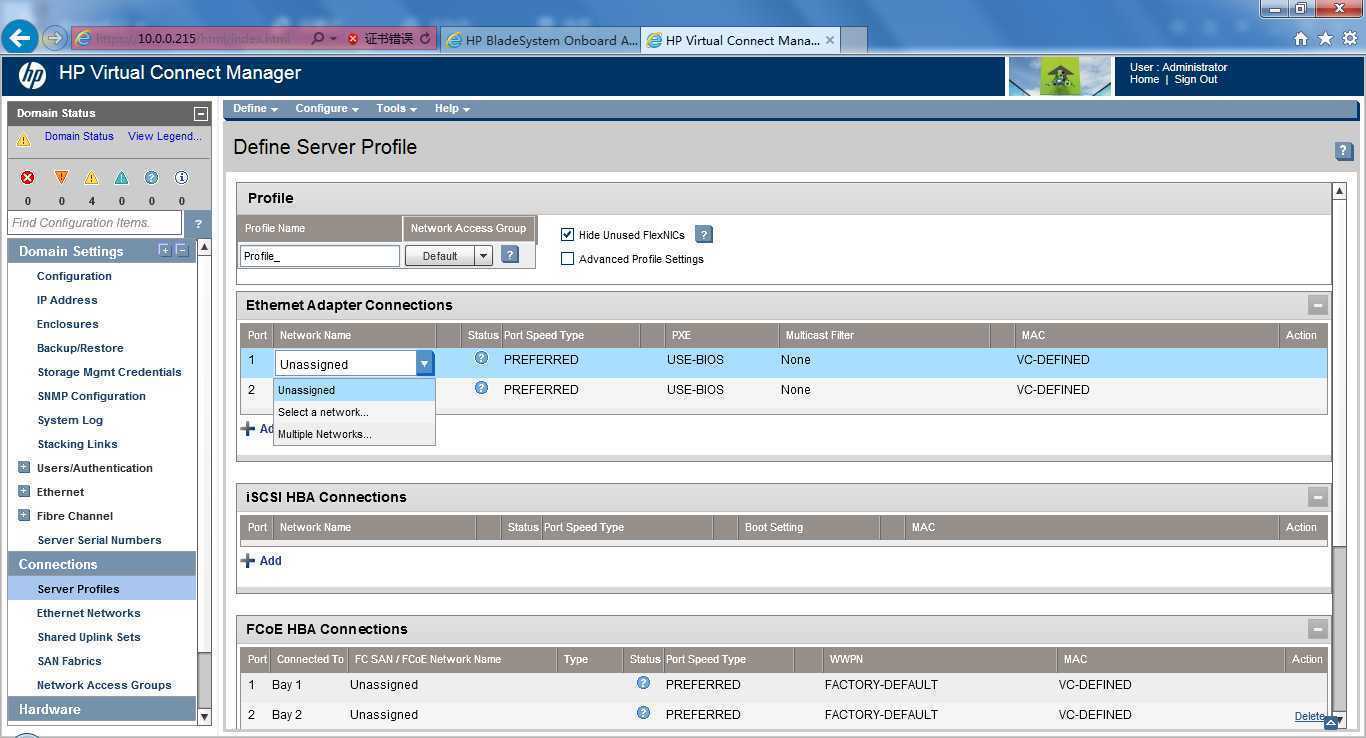1366x738 pixels.
Task: Switch to HP BladeSystem Onboard tab
Action: click(x=541, y=40)
